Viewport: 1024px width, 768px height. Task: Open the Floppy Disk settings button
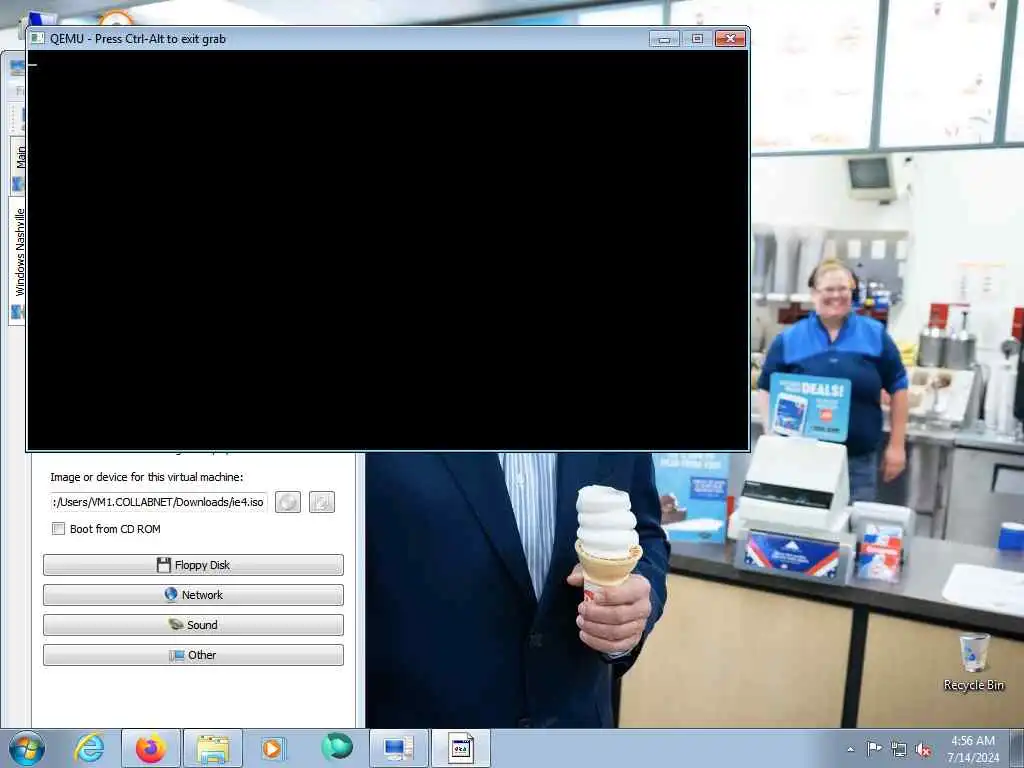point(193,565)
